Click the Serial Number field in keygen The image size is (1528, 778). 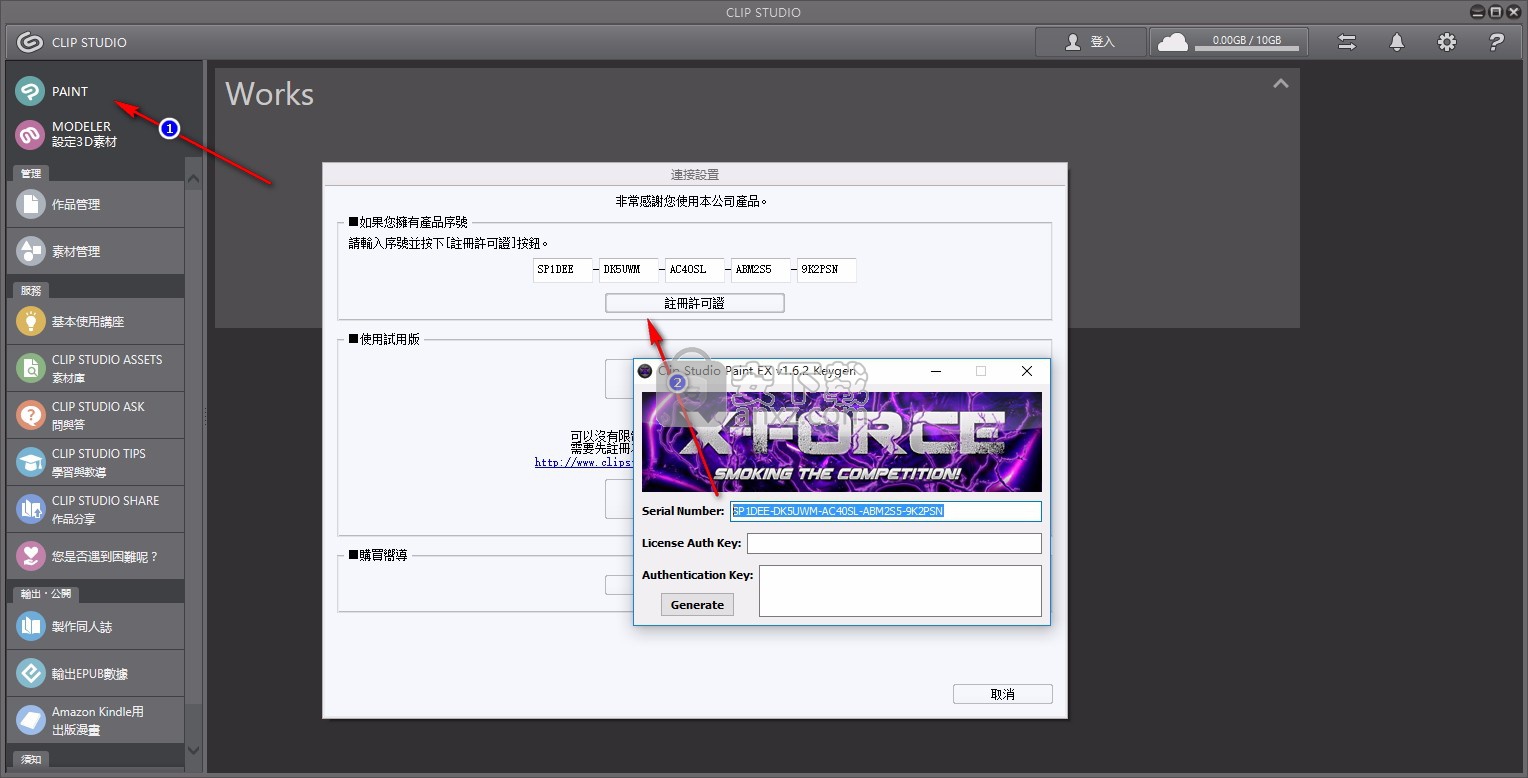coord(886,511)
